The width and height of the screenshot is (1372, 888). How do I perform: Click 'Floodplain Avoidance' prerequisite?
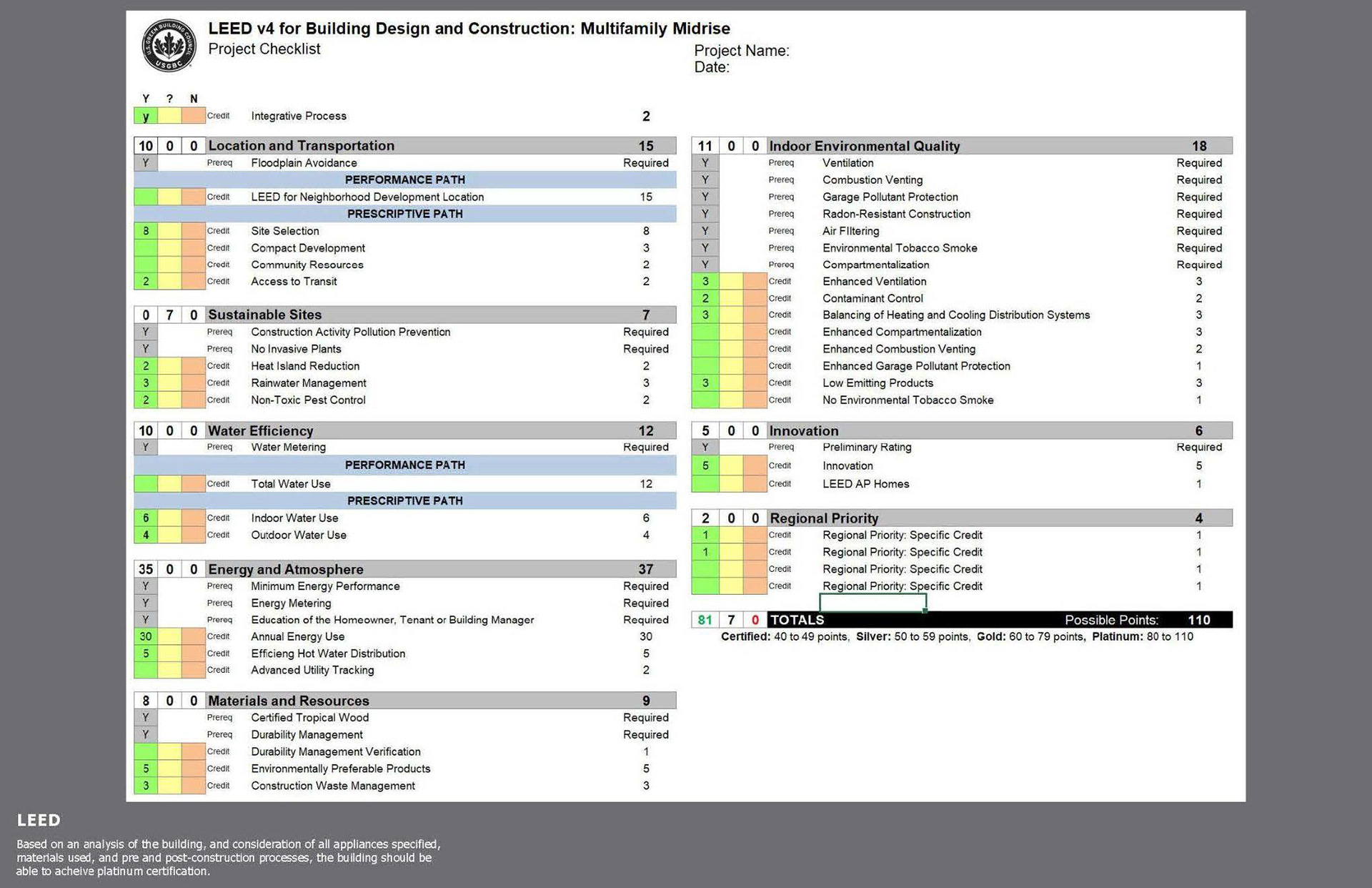[x=304, y=163]
